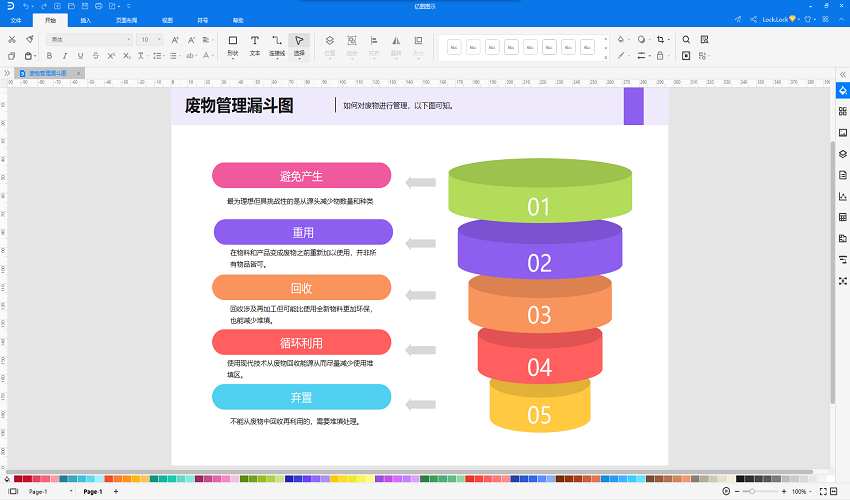This screenshot has height=500, width=850.
Task: Pick the black color swatch in the palette
Action: click(x=740, y=479)
